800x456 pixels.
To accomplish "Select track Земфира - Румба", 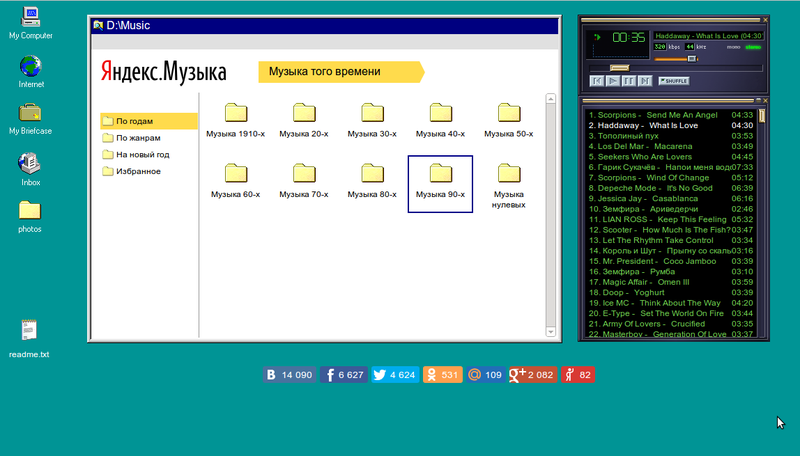I will [670, 272].
